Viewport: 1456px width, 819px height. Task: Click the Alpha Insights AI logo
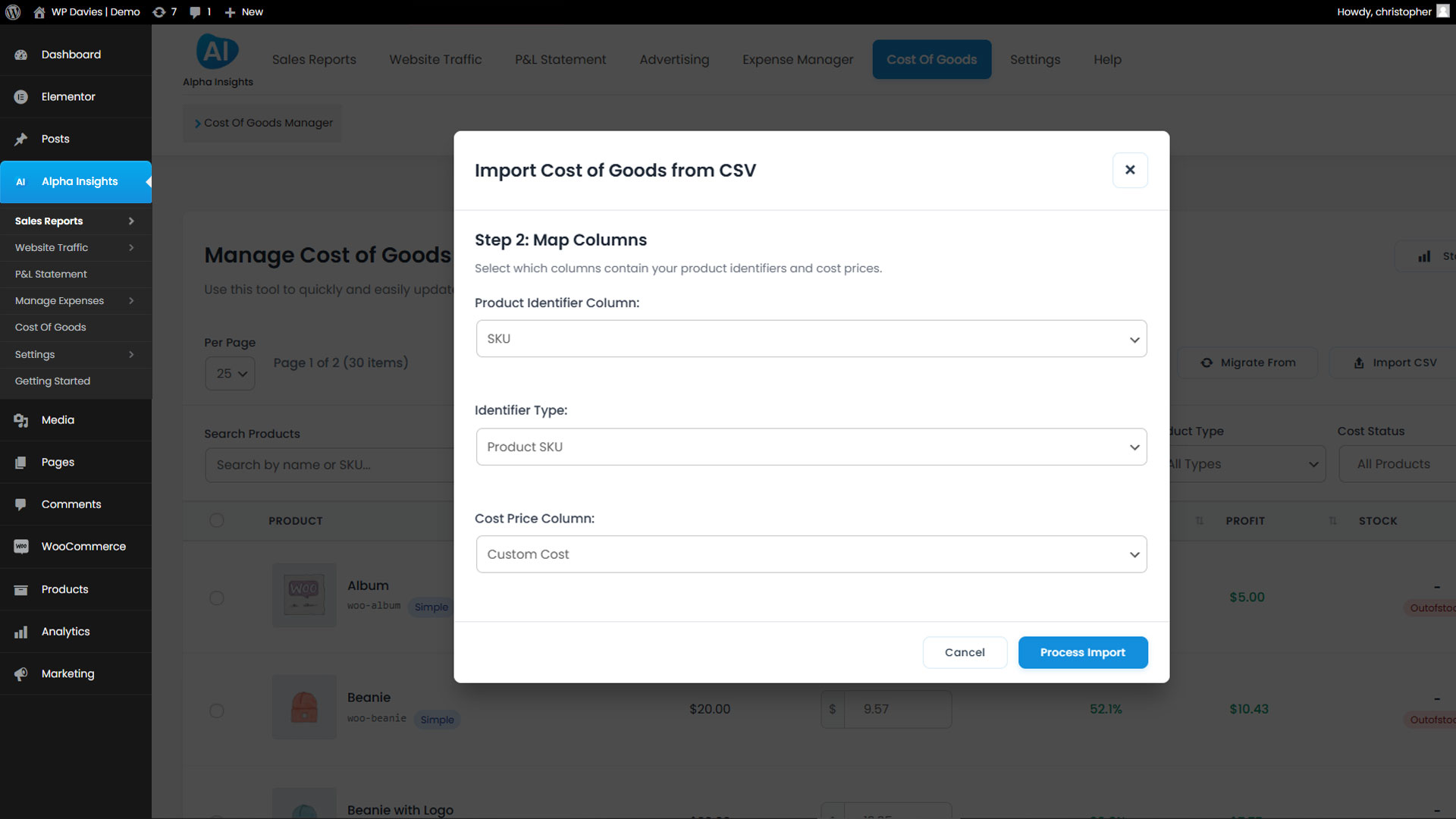tap(218, 52)
